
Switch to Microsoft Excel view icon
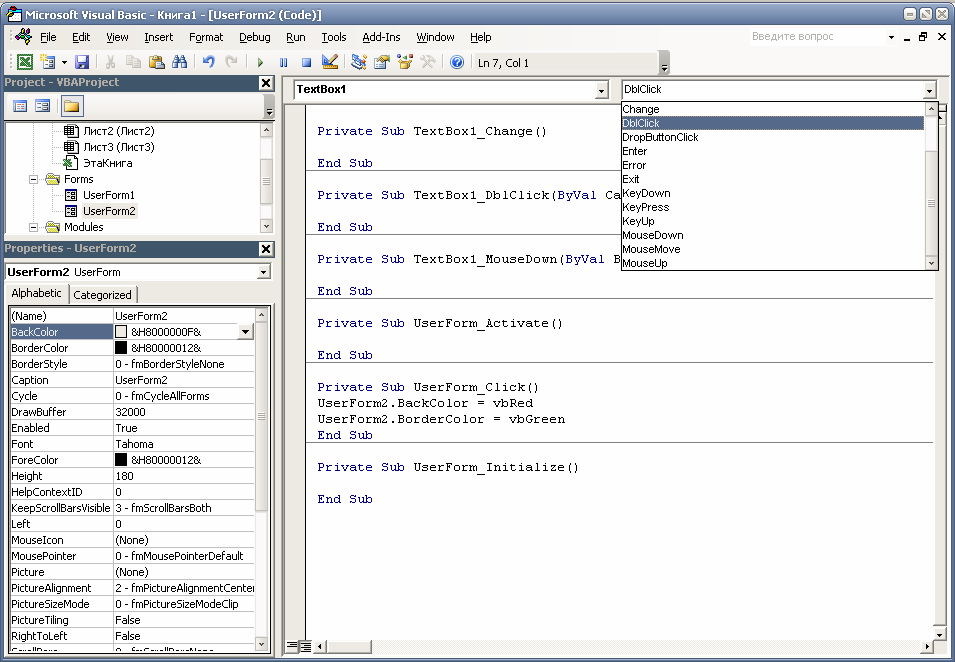point(24,62)
